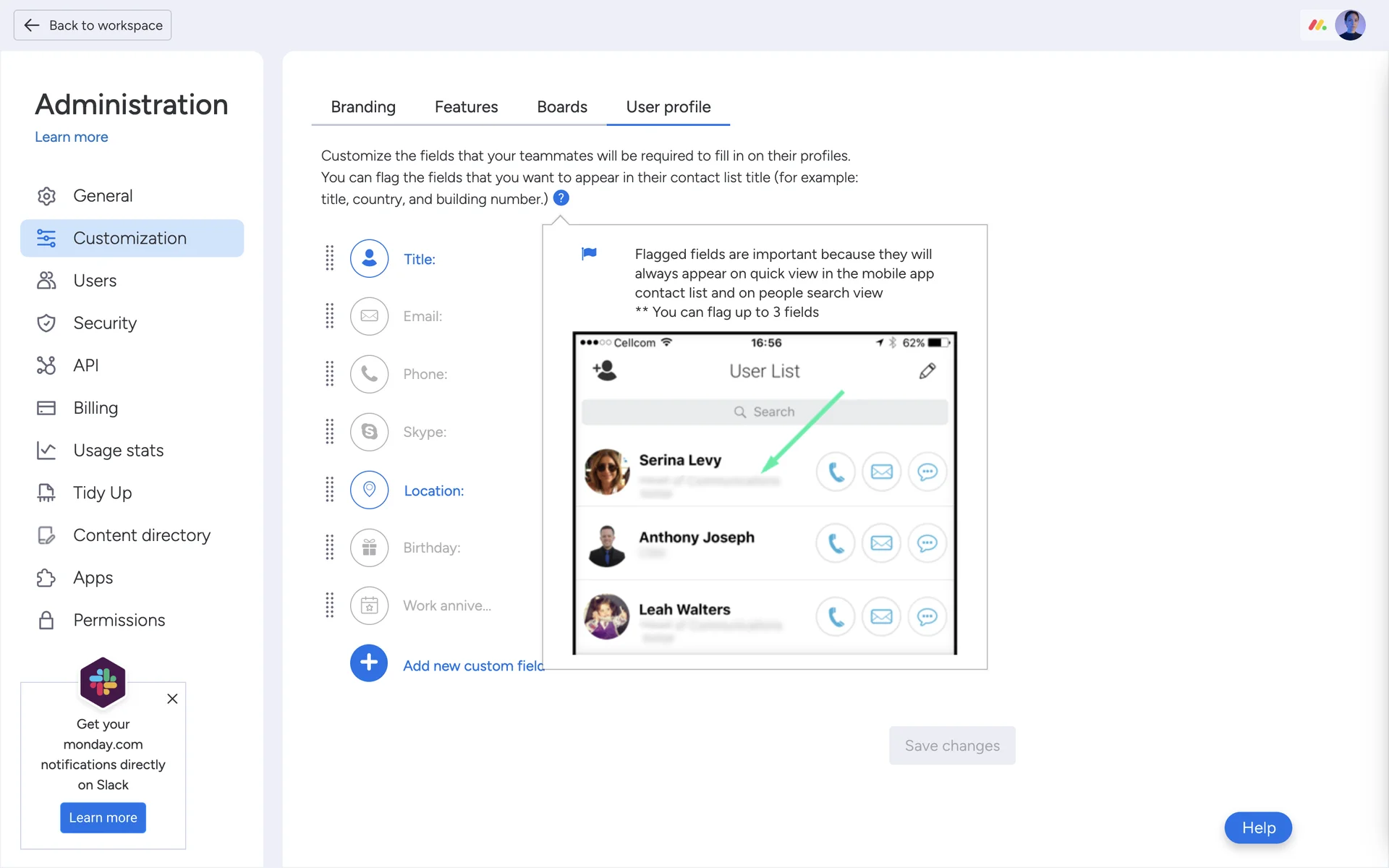The image size is (1389, 868).
Task: Click the Phone field icon
Action: click(x=369, y=374)
